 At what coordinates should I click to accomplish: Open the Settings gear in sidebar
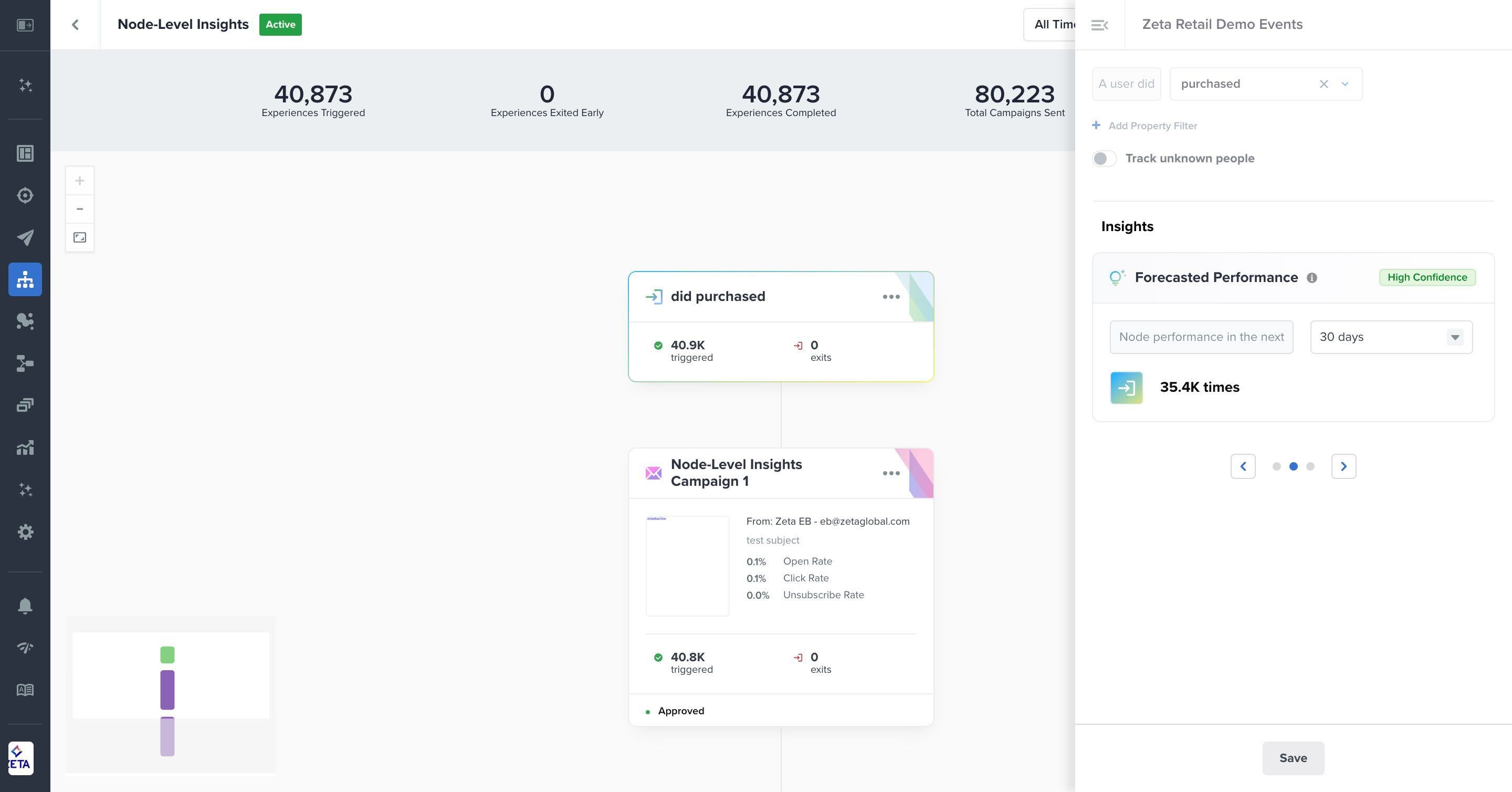point(25,532)
